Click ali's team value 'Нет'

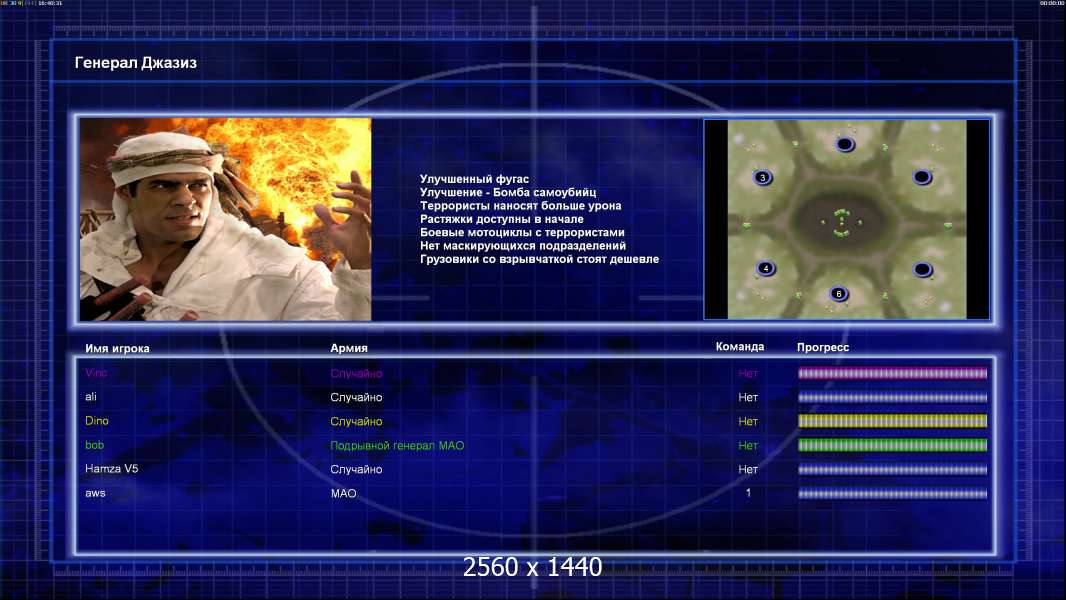click(748, 398)
